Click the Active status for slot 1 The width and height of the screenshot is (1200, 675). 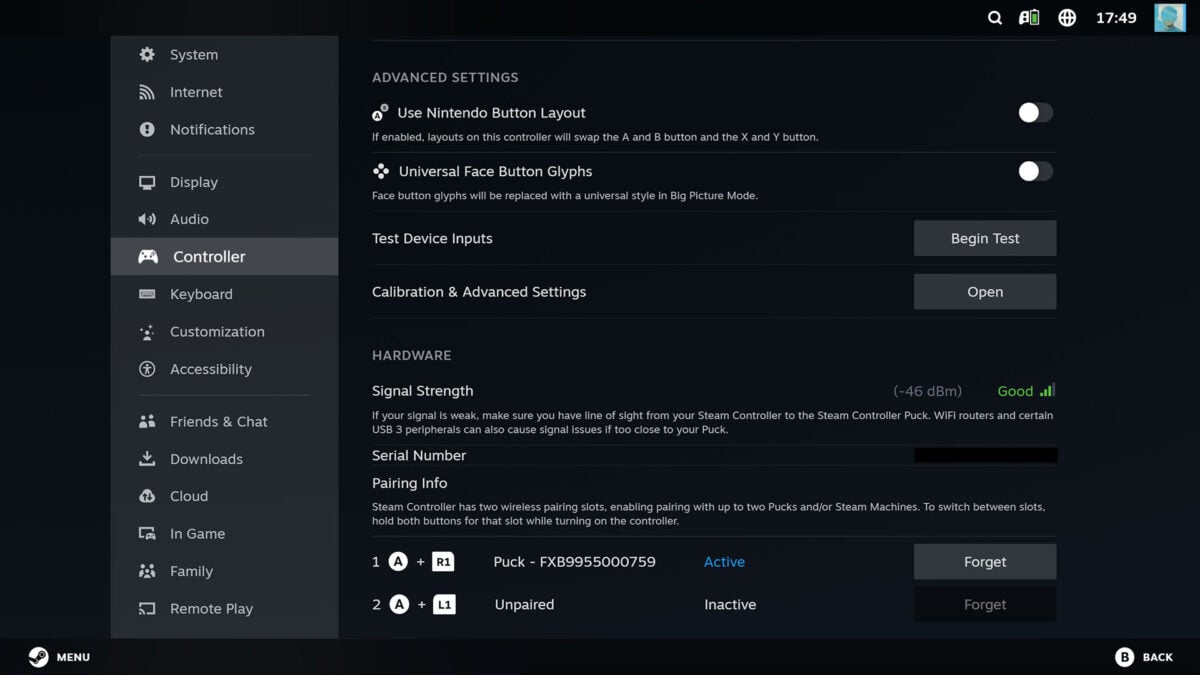(724, 562)
